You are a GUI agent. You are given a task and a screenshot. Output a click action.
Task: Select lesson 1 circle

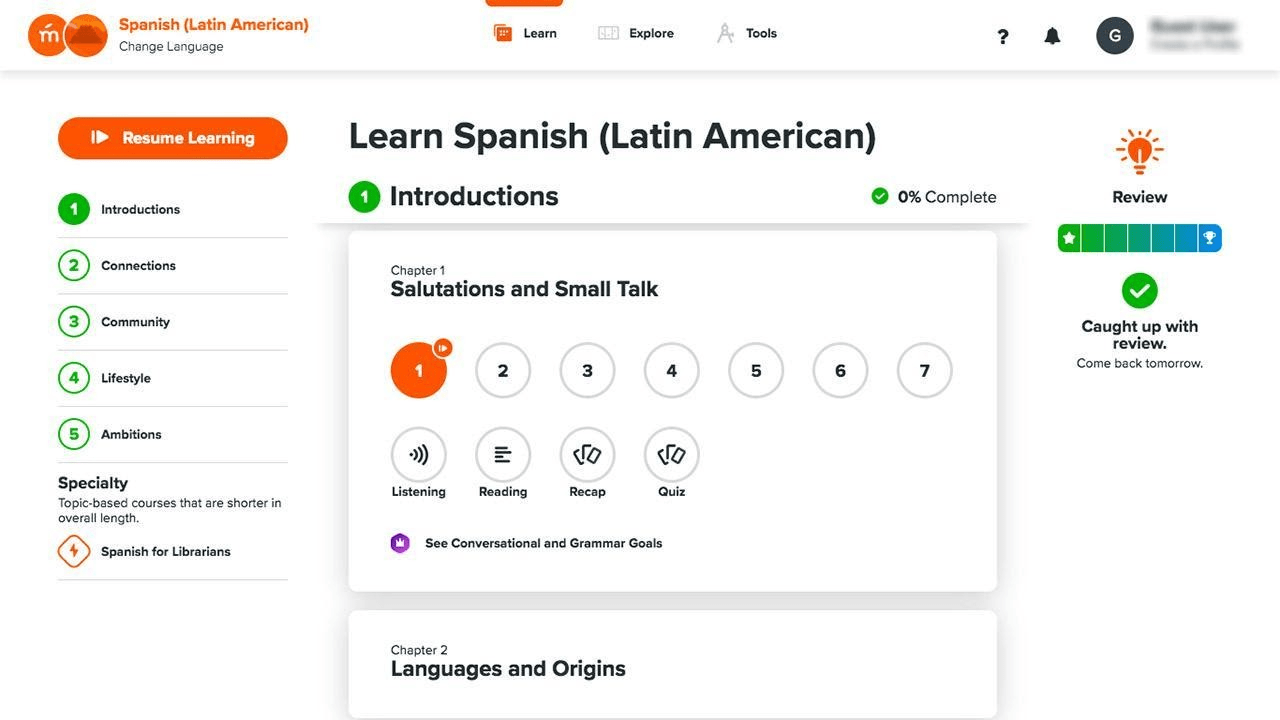418,370
